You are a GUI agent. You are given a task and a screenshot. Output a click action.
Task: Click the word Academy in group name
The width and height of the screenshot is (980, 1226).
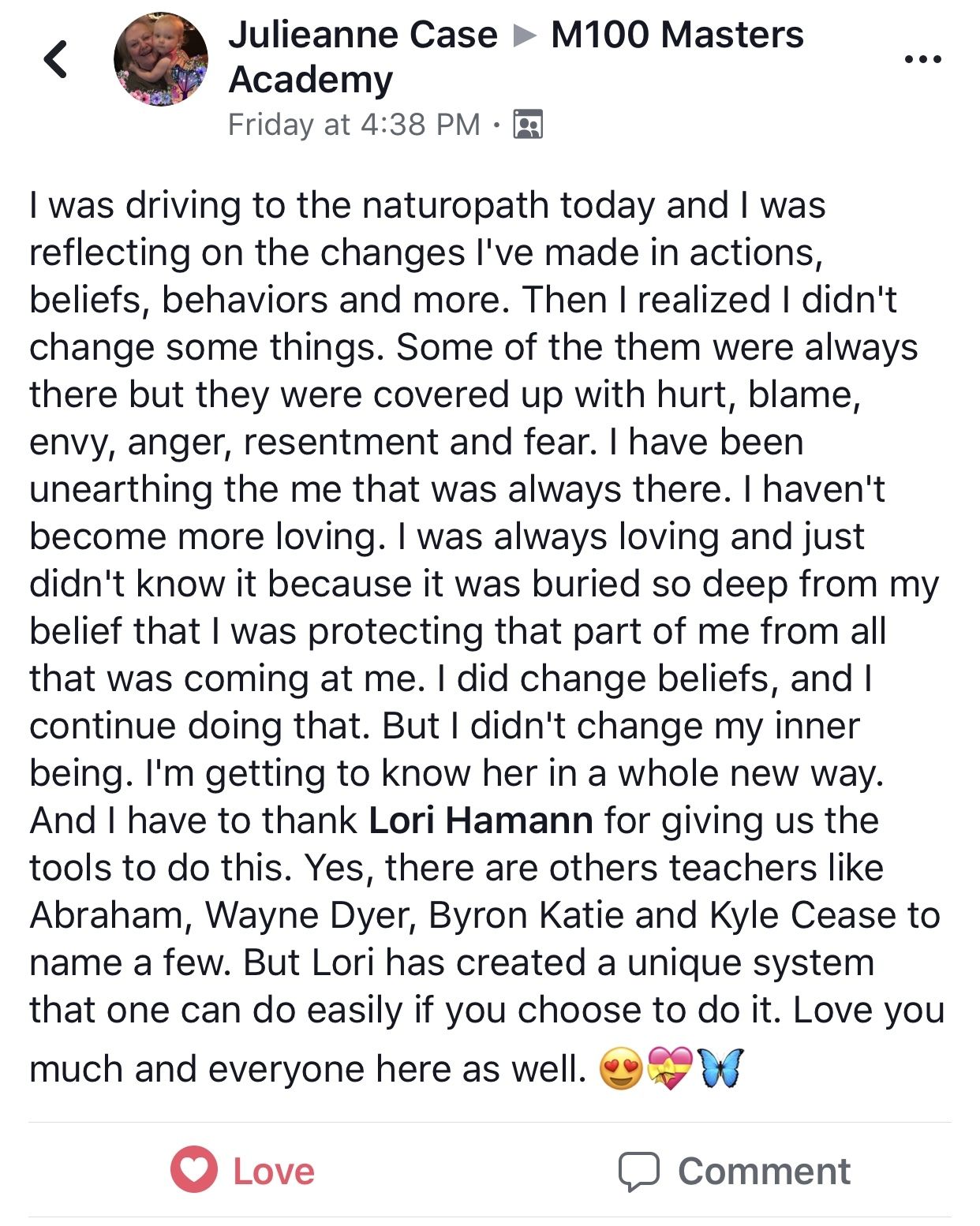tap(311, 80)
